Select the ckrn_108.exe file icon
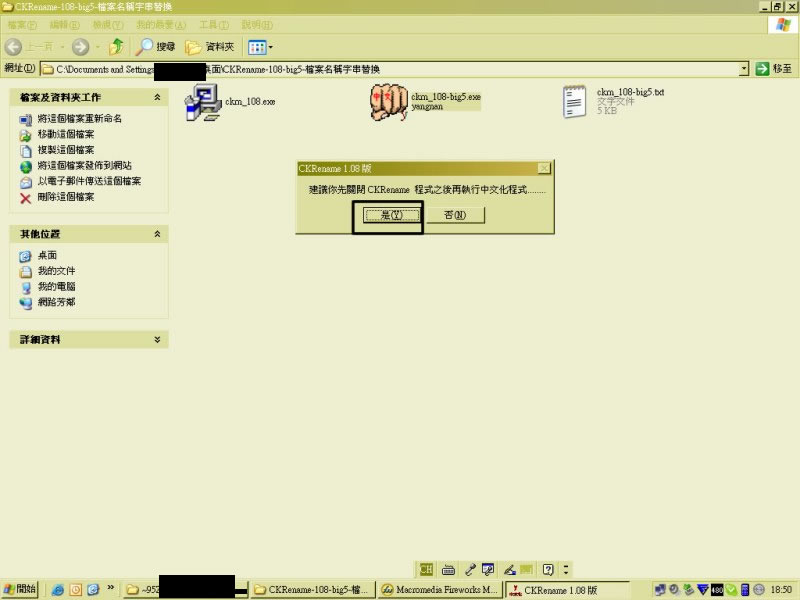This screenshot has height=600, width=800. tap(203, 103)
